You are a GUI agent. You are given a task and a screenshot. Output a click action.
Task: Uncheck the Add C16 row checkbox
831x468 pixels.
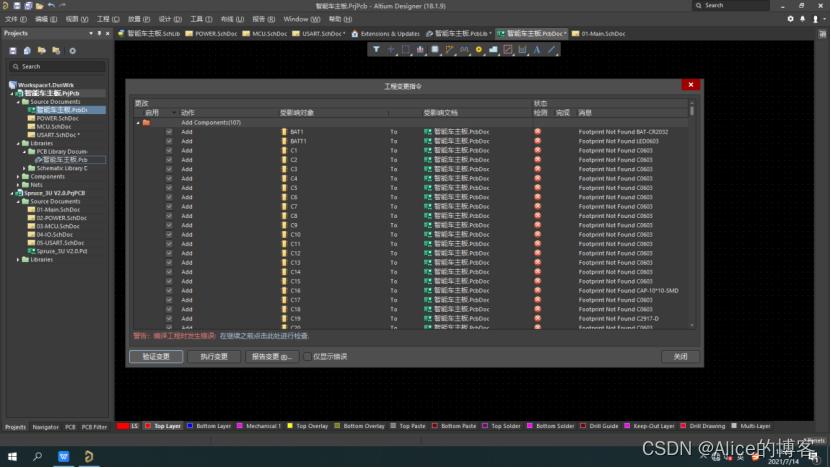tap(169, 290)
